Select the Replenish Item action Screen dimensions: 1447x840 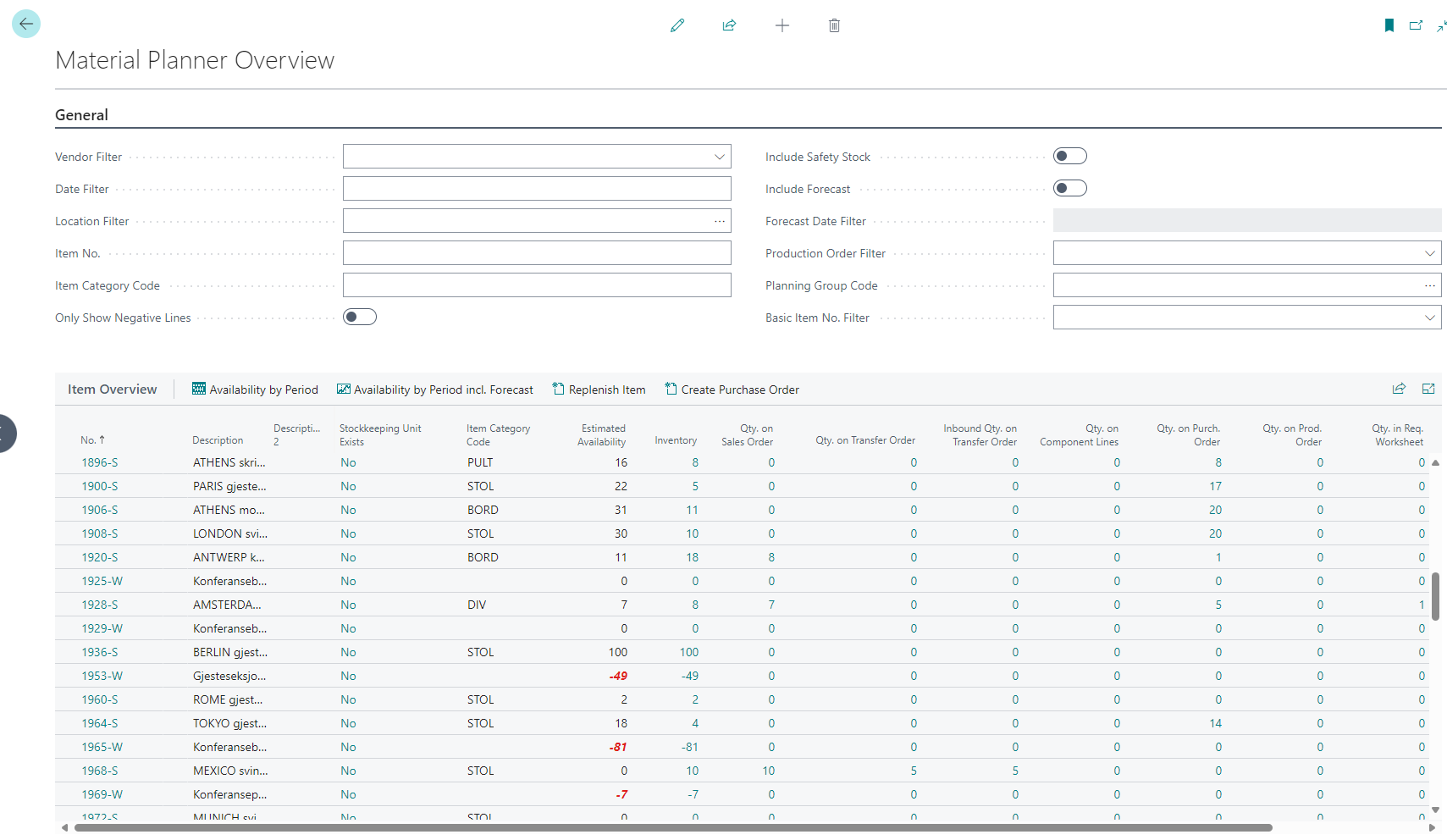tap(599, 390)
